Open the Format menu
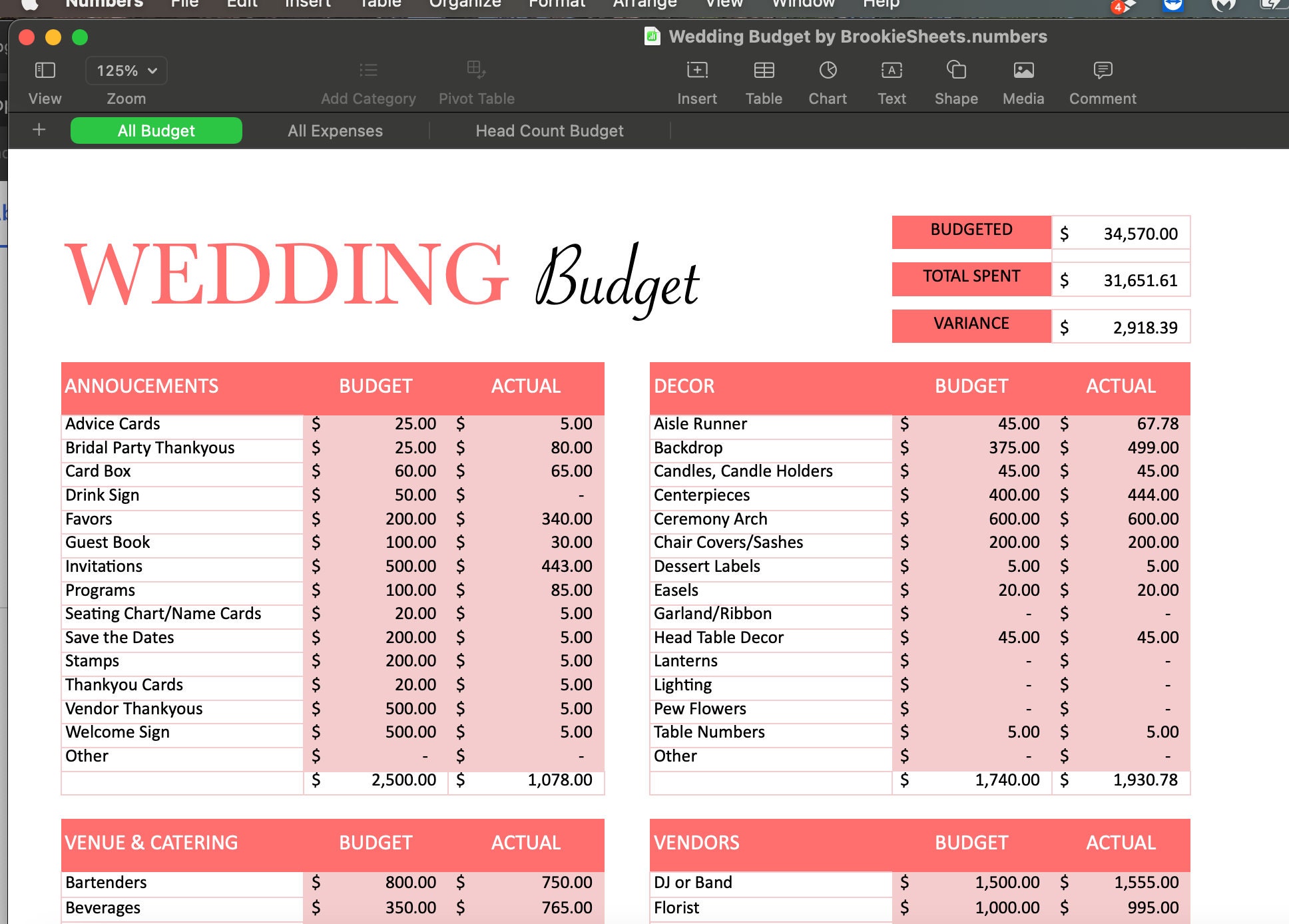The image size is (1289, 924). tap(557, 4)
